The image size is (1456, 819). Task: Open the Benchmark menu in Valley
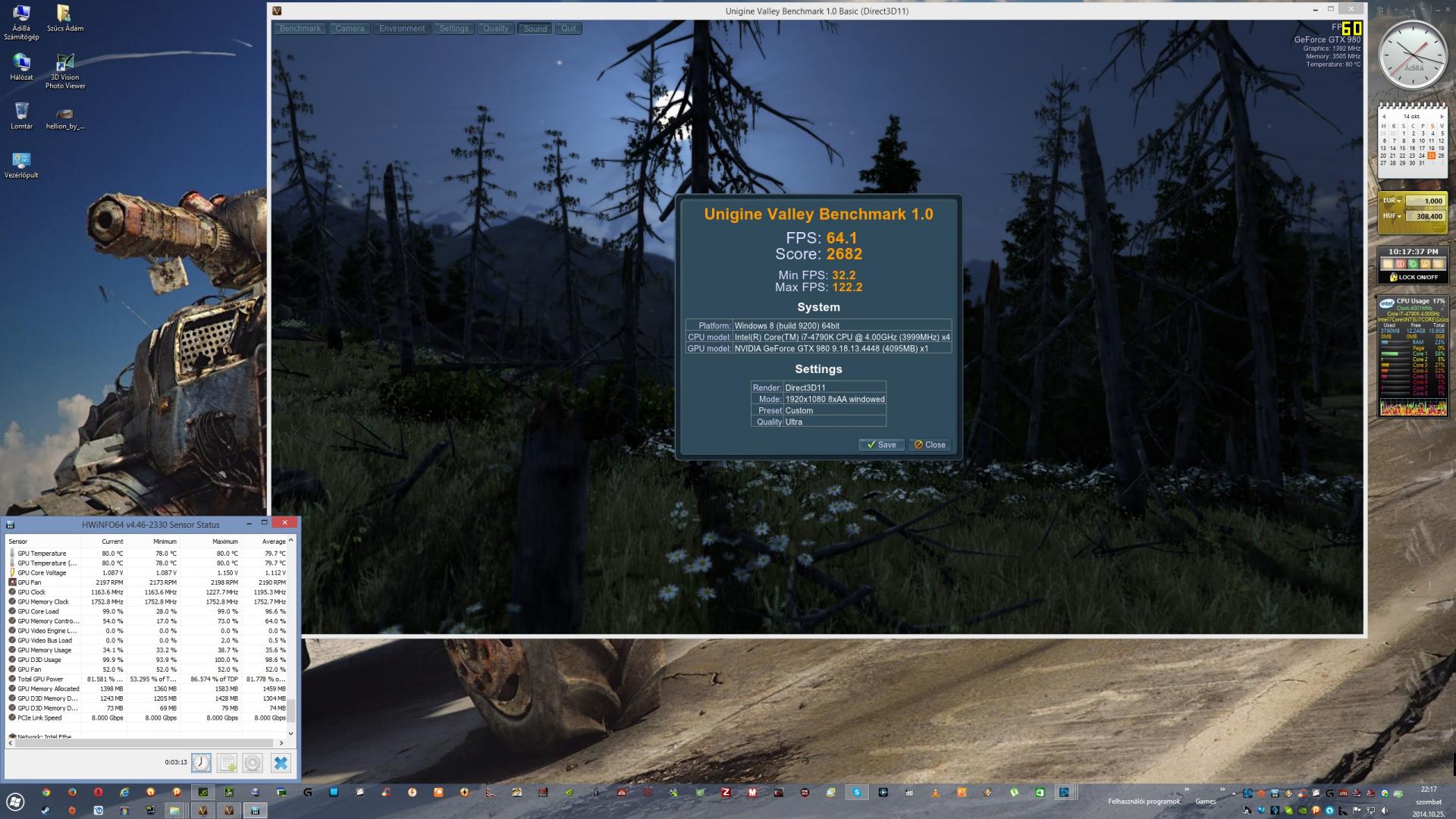[x=300, y=28]
